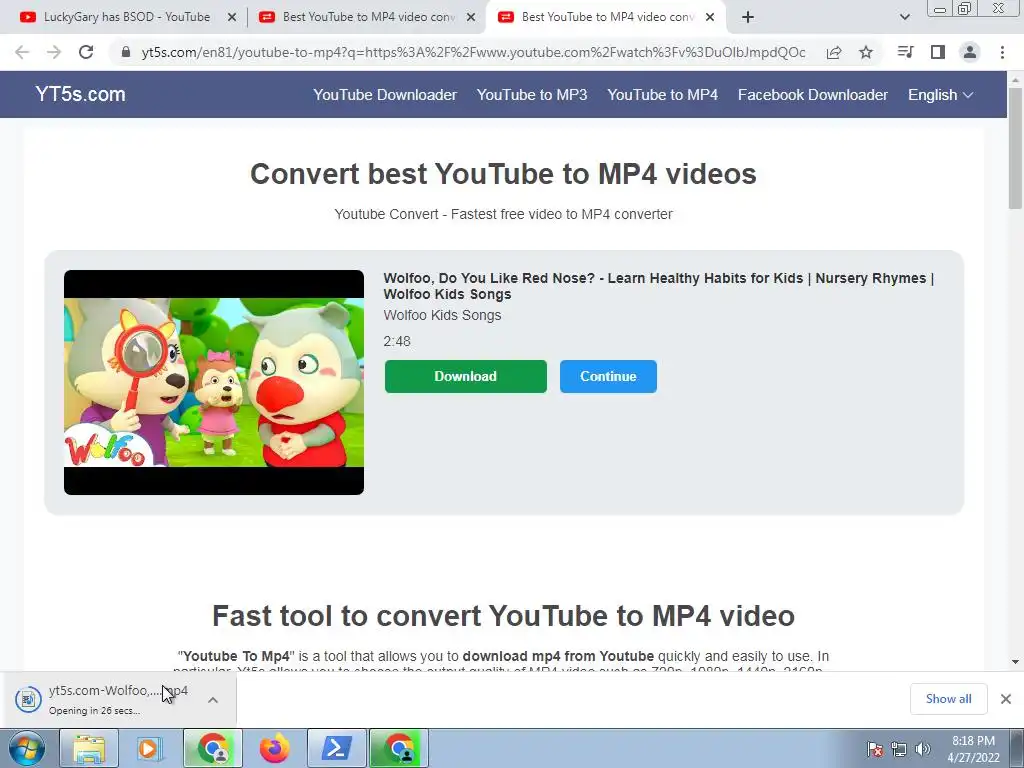Bookmark this page with the star icon
This screenshot has height=768, width=1024.
pyautogui.click(x=866, y=52)
